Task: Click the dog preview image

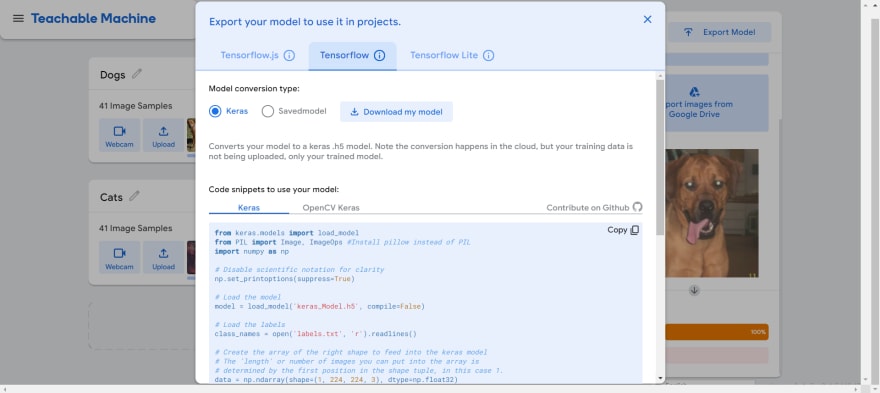Action: [x=712, y=213]
